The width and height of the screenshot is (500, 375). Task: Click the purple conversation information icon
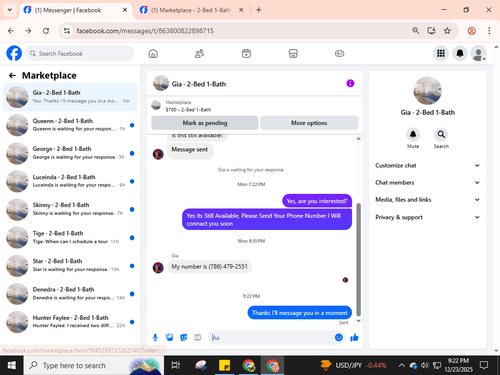pos(350,83)
